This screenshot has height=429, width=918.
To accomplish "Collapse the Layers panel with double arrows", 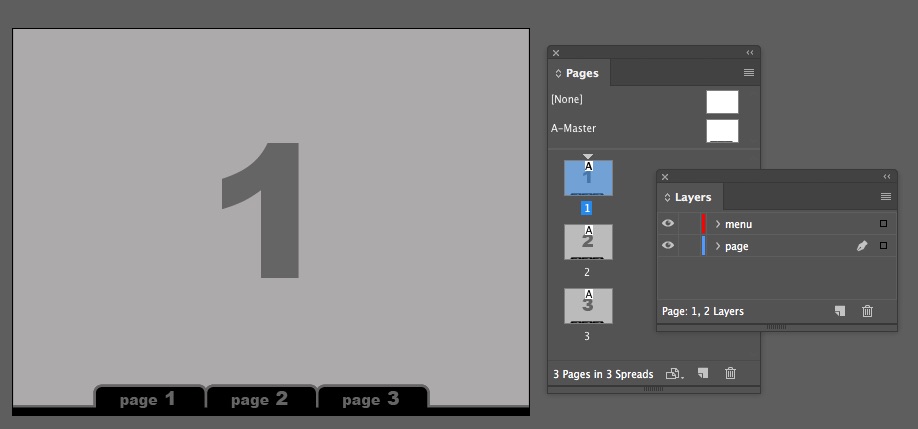I will (x=886, y=177).
